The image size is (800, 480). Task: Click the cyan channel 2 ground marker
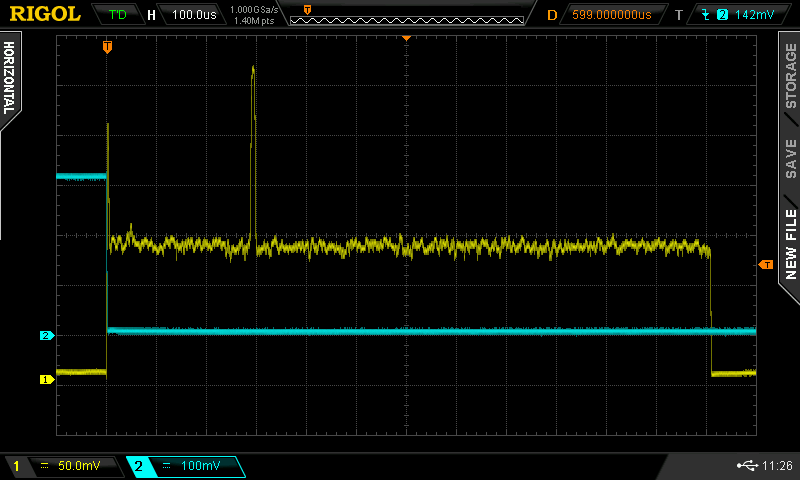tap(46, 335)
